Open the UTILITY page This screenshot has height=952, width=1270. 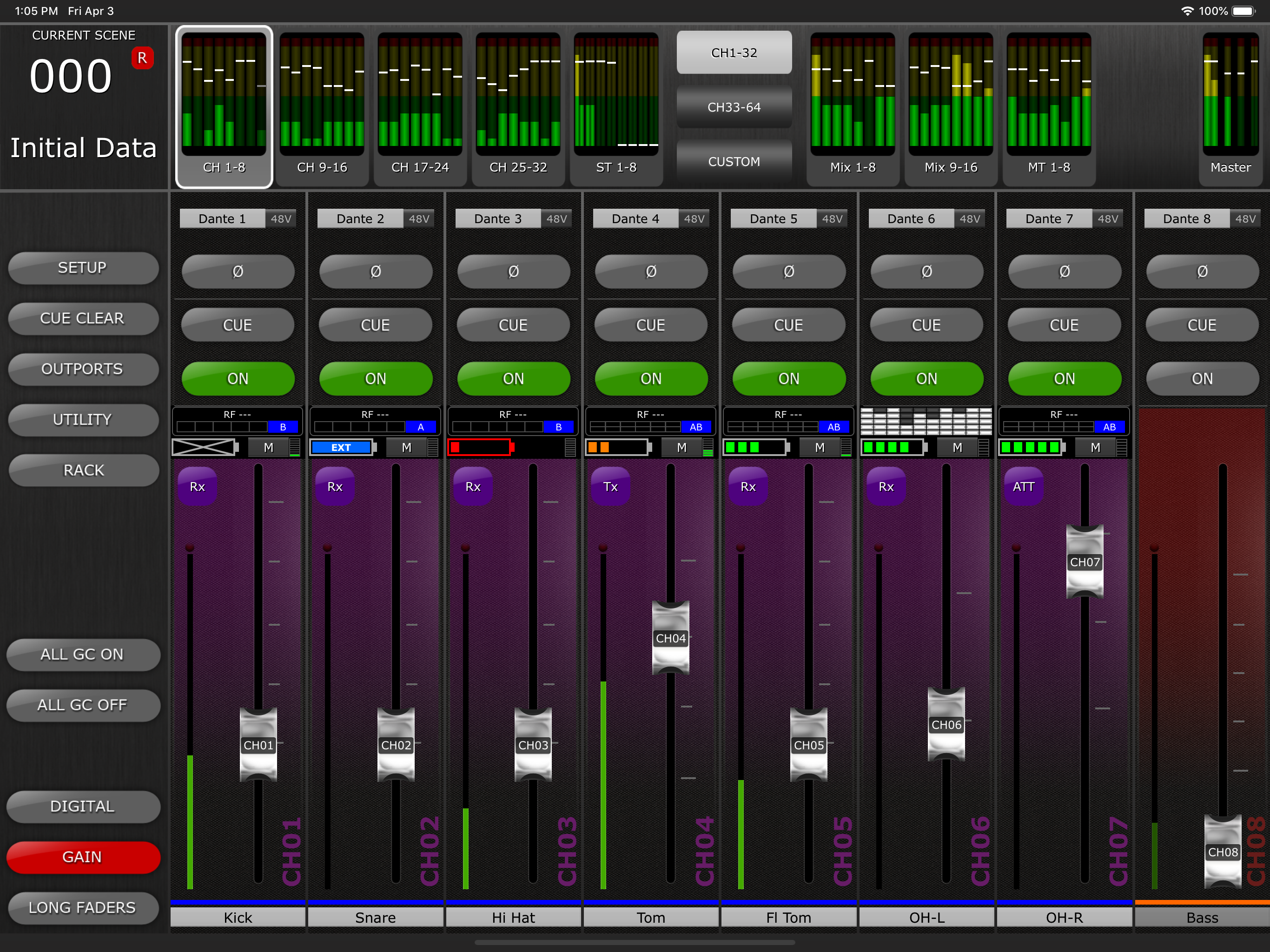[83, 420]
